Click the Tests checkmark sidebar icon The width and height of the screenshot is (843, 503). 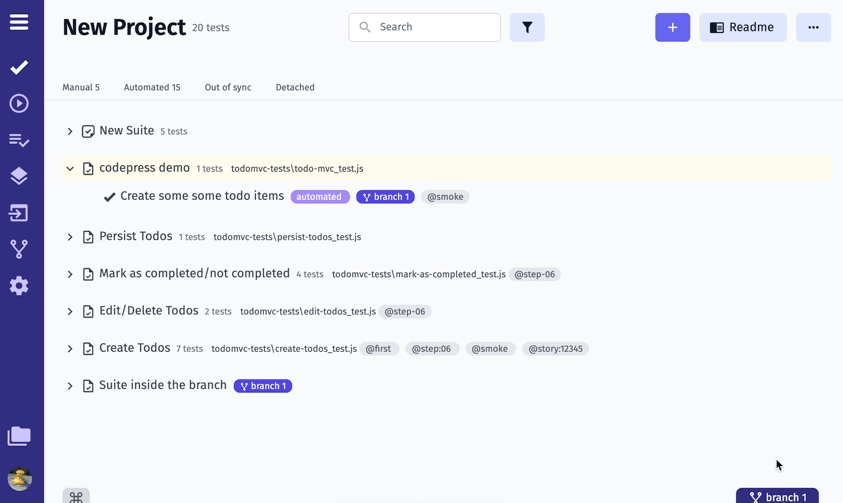(19, 67)
